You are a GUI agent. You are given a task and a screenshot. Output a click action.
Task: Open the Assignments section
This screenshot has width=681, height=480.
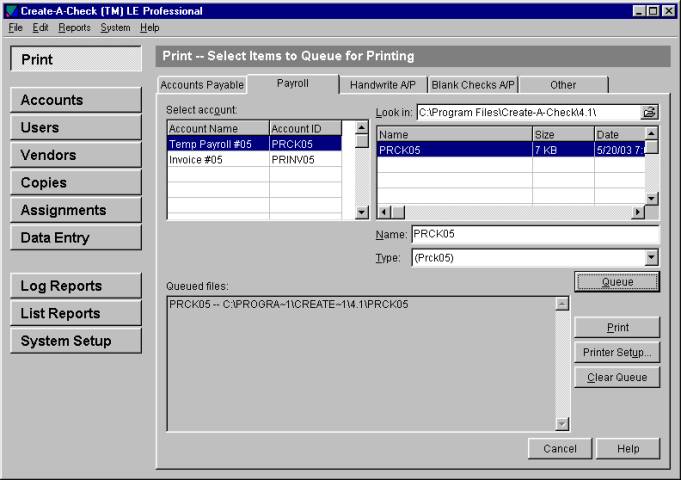[x=76, y=210]
